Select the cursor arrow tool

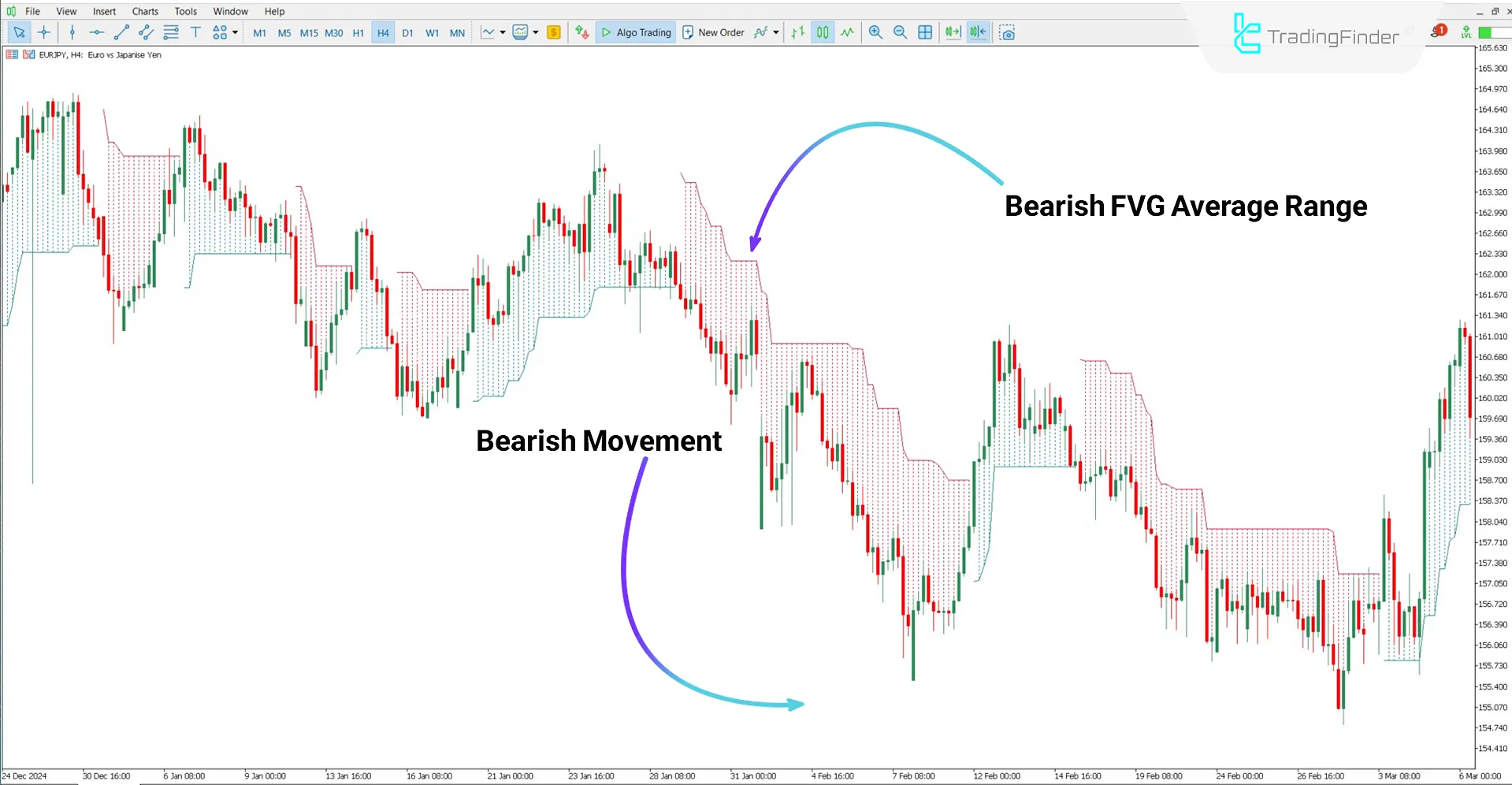click(x=19, y=32)
